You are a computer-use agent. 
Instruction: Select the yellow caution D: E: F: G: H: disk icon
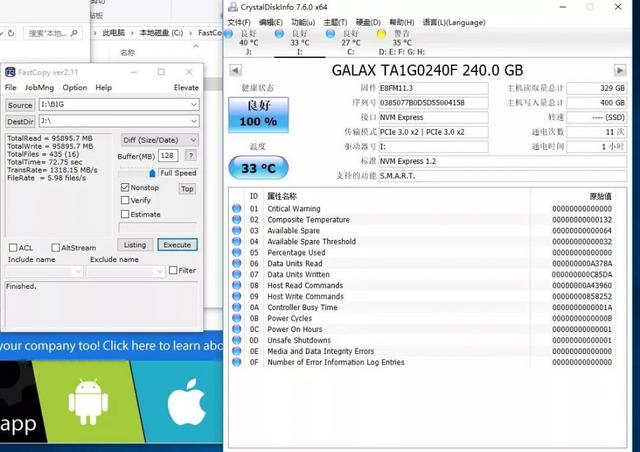381,34
